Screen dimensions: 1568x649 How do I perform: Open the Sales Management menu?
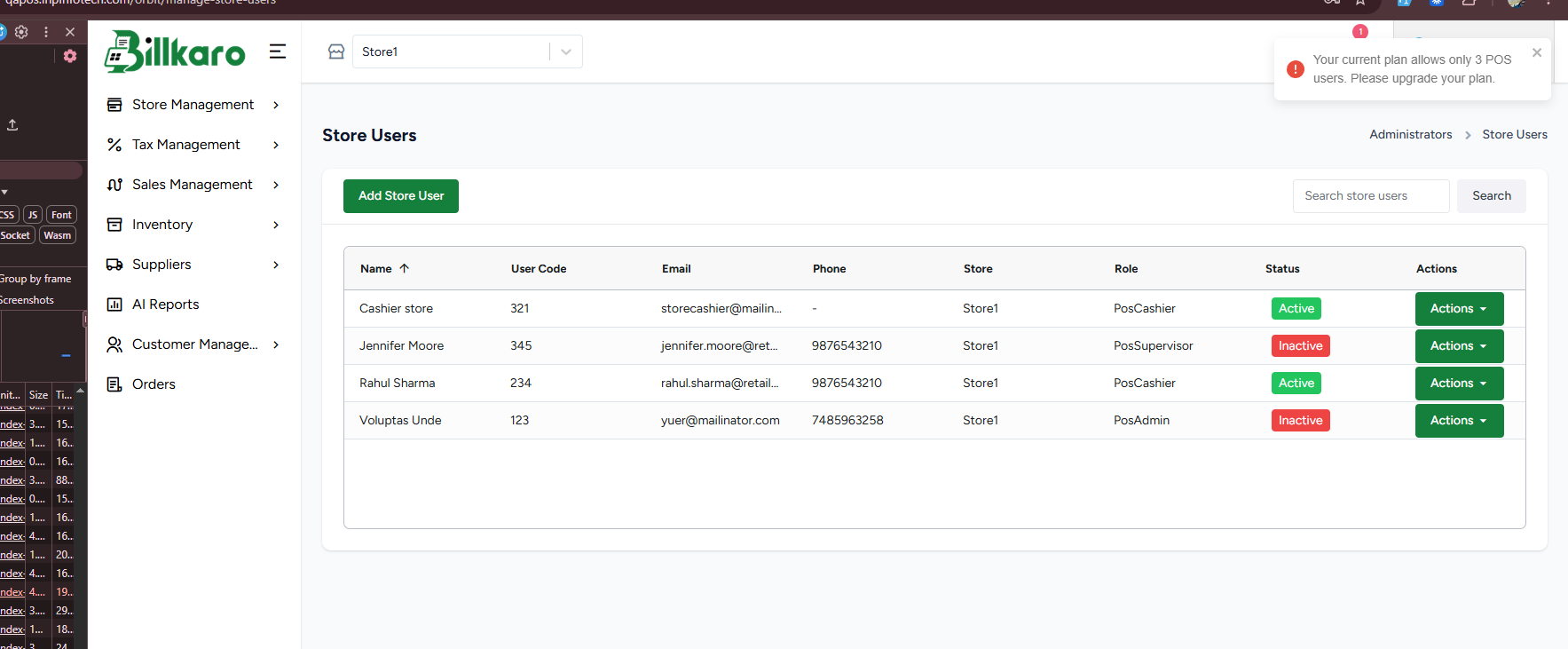click(193, 185)
